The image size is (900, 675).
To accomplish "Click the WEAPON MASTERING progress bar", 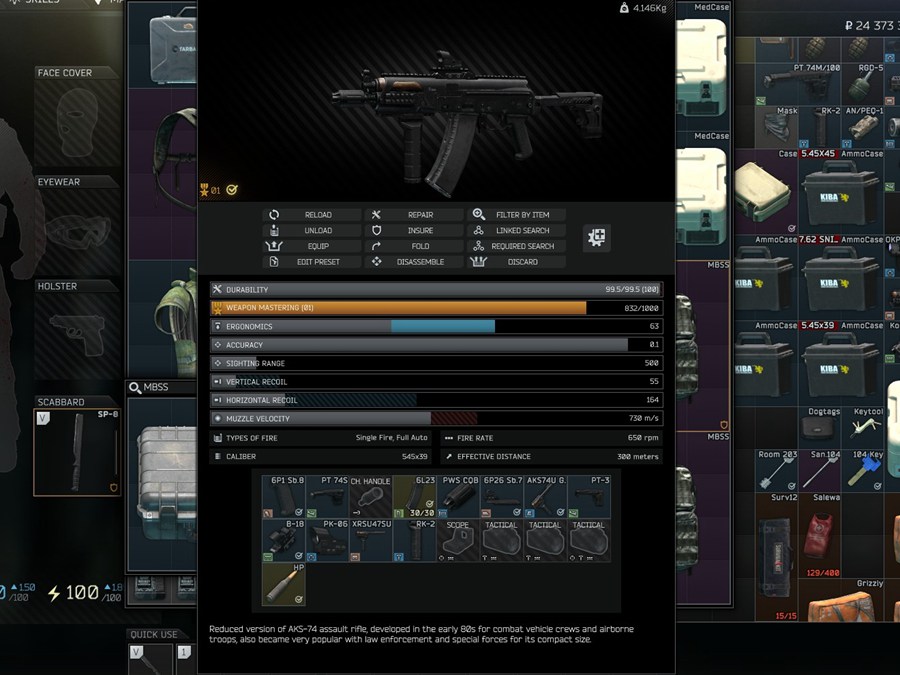I will pyautogui.click(x=437, y=308).
